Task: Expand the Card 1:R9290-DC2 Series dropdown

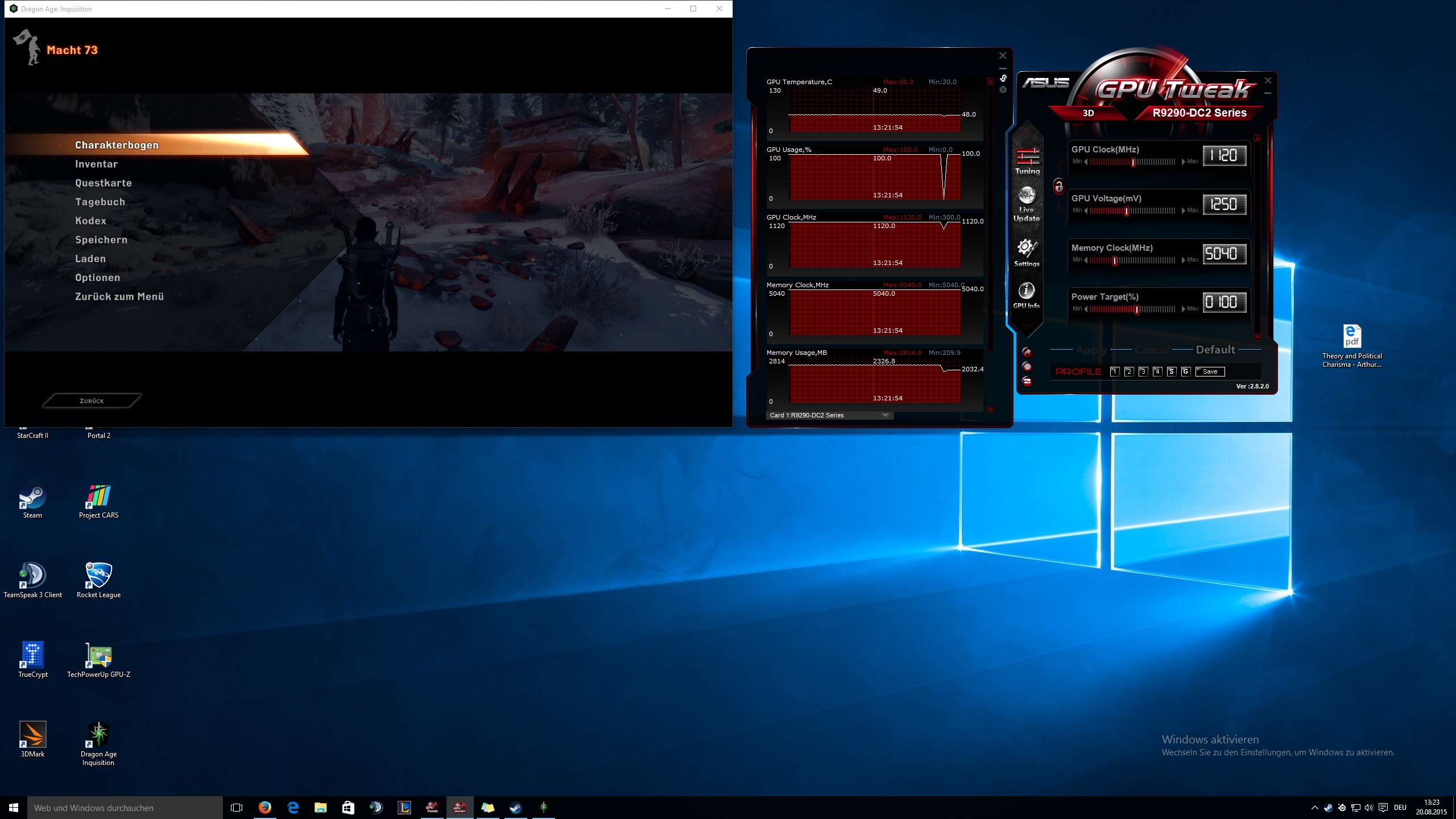Action: click(885, 415)
